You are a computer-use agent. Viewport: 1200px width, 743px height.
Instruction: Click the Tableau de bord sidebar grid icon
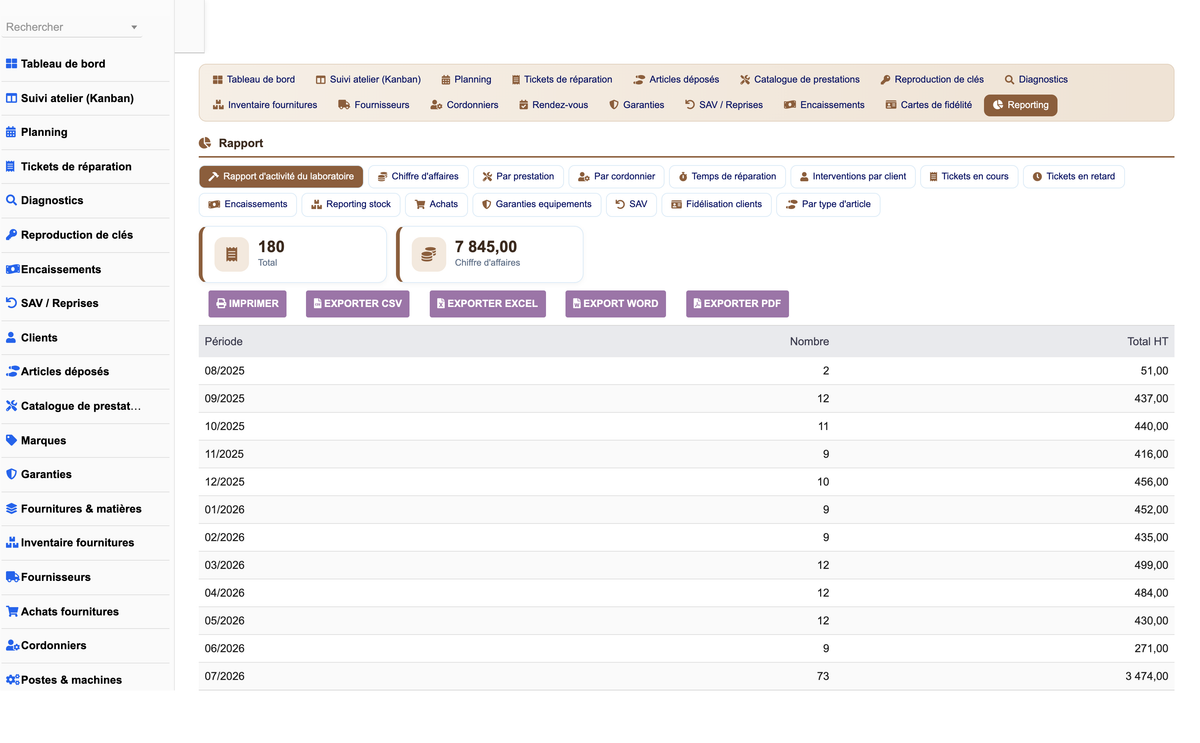tap(12, 64)
